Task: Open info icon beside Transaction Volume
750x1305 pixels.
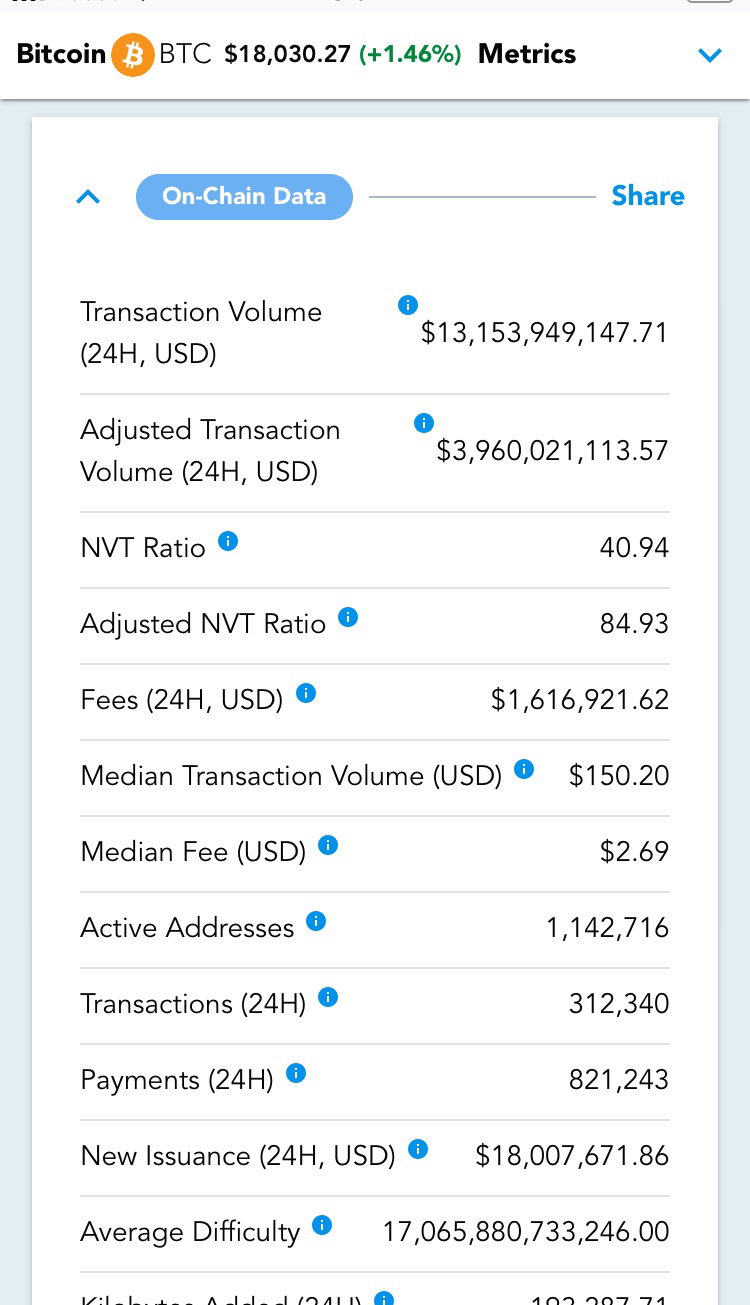Action: 407,305
